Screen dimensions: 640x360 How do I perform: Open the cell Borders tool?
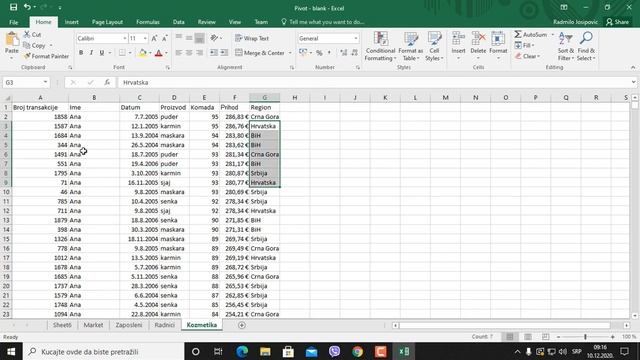(122, 53)
